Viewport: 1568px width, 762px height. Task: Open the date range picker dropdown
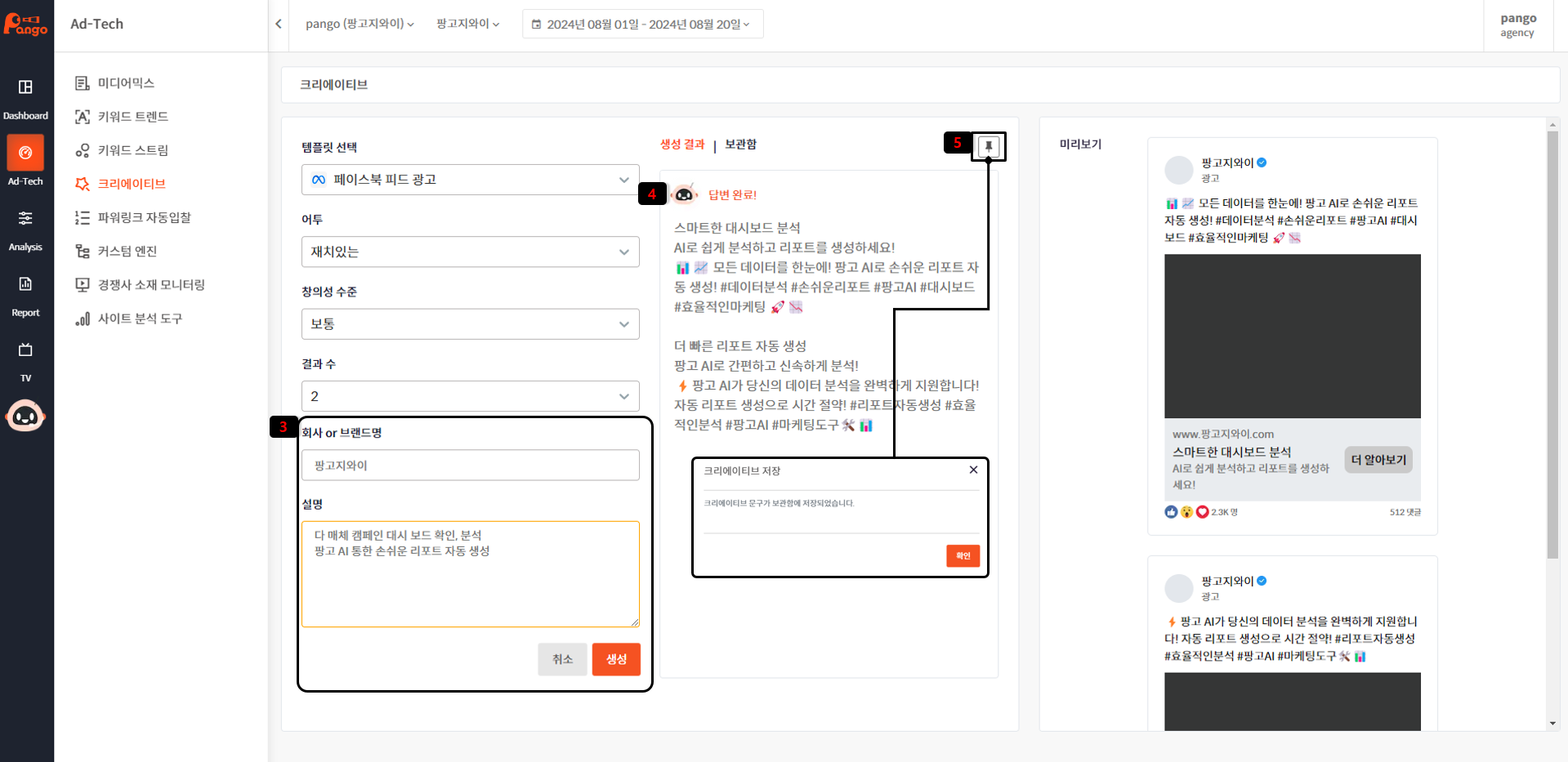pyautogui.click(x=642, y=24)
